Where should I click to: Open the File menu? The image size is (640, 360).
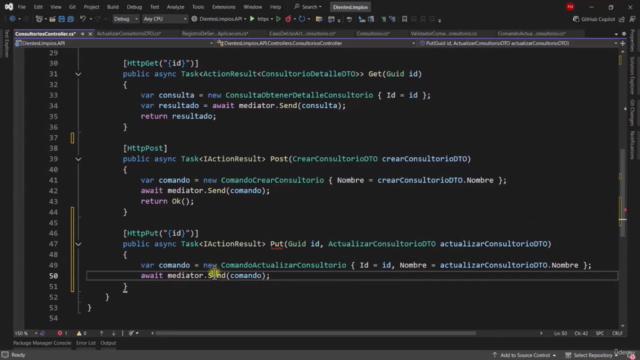[22, 7]
